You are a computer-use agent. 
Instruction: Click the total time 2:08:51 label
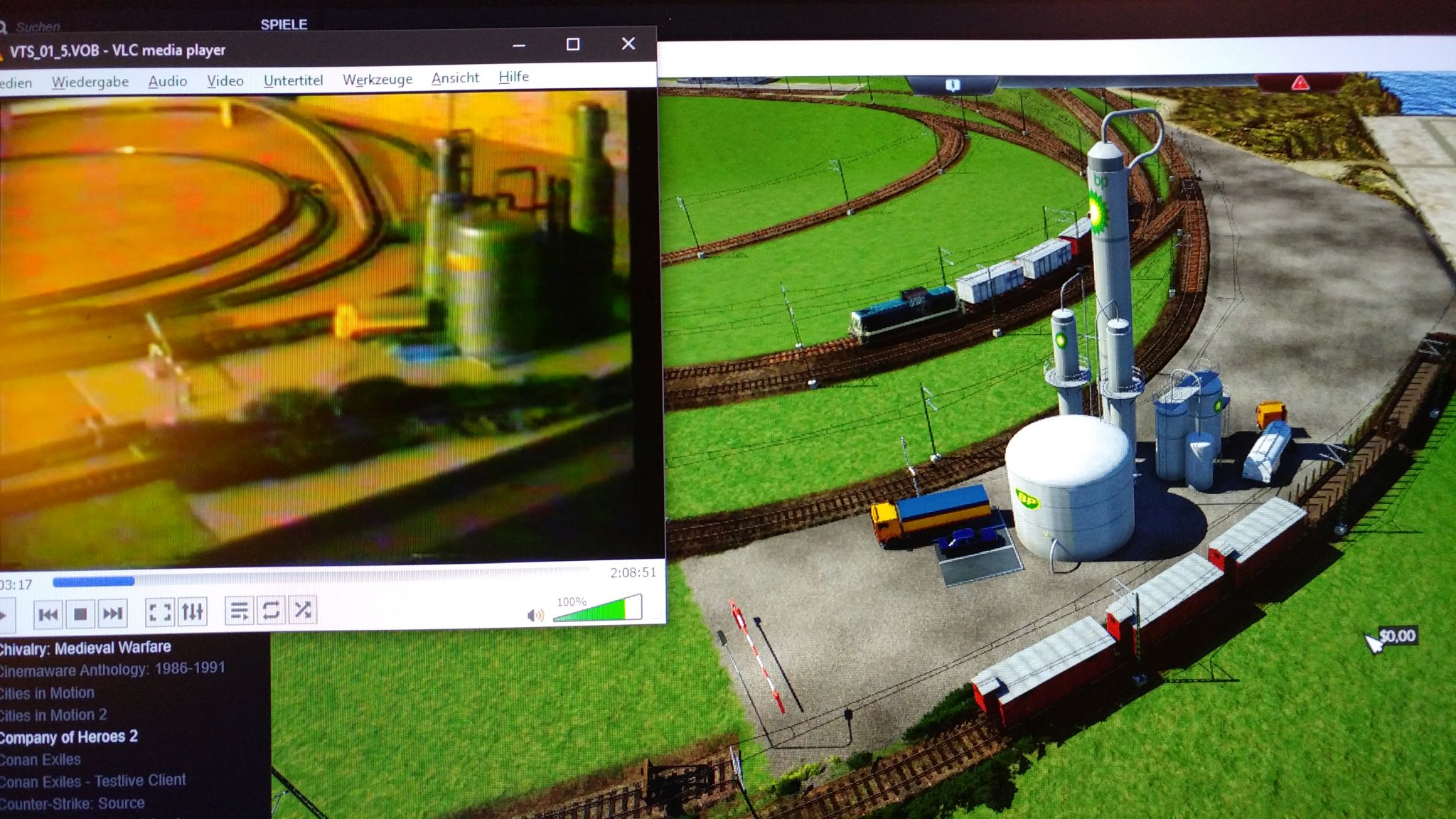(x=633, y=572)
